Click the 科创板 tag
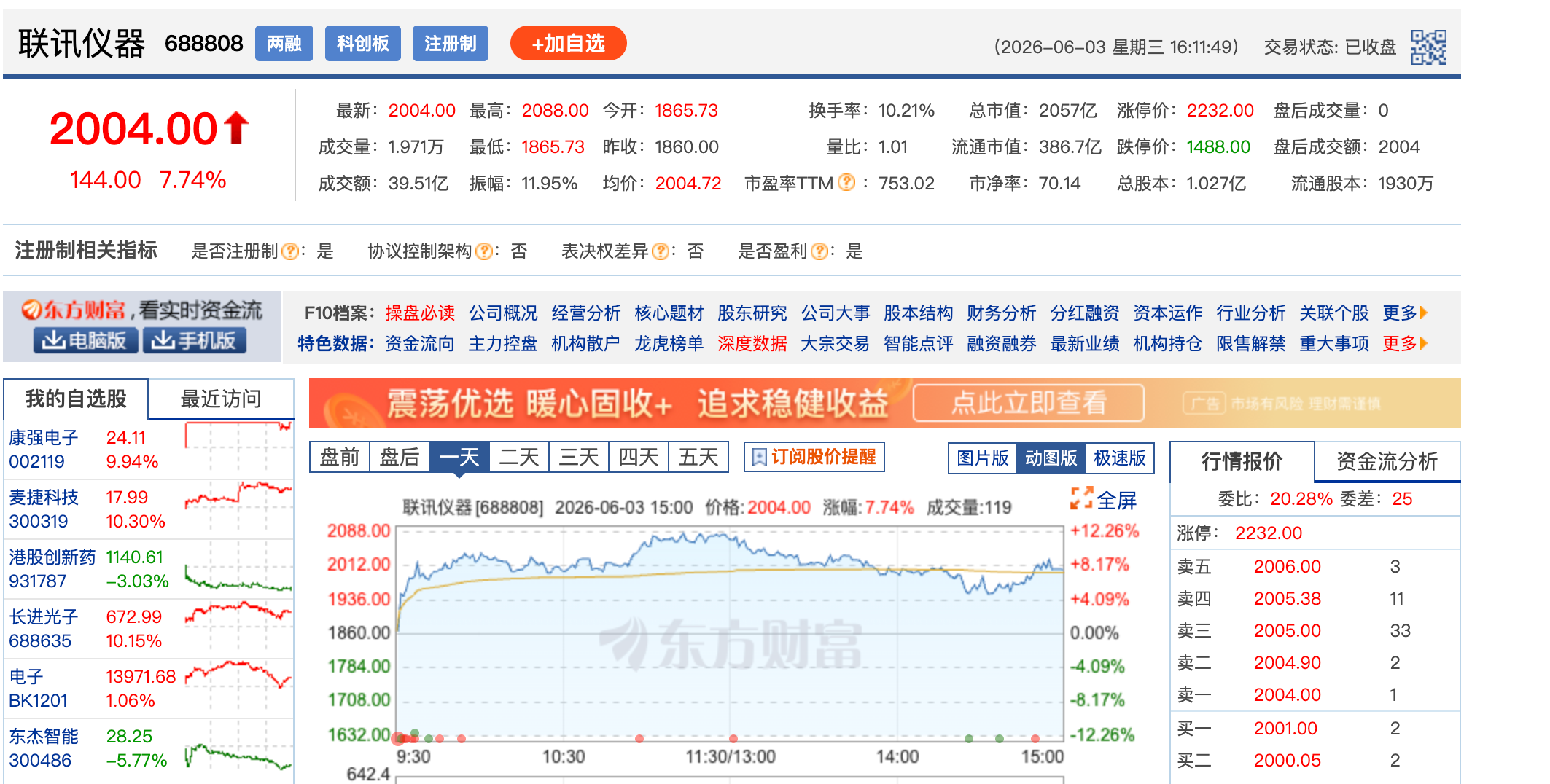1550x784 pixels. tap(363, 44)
